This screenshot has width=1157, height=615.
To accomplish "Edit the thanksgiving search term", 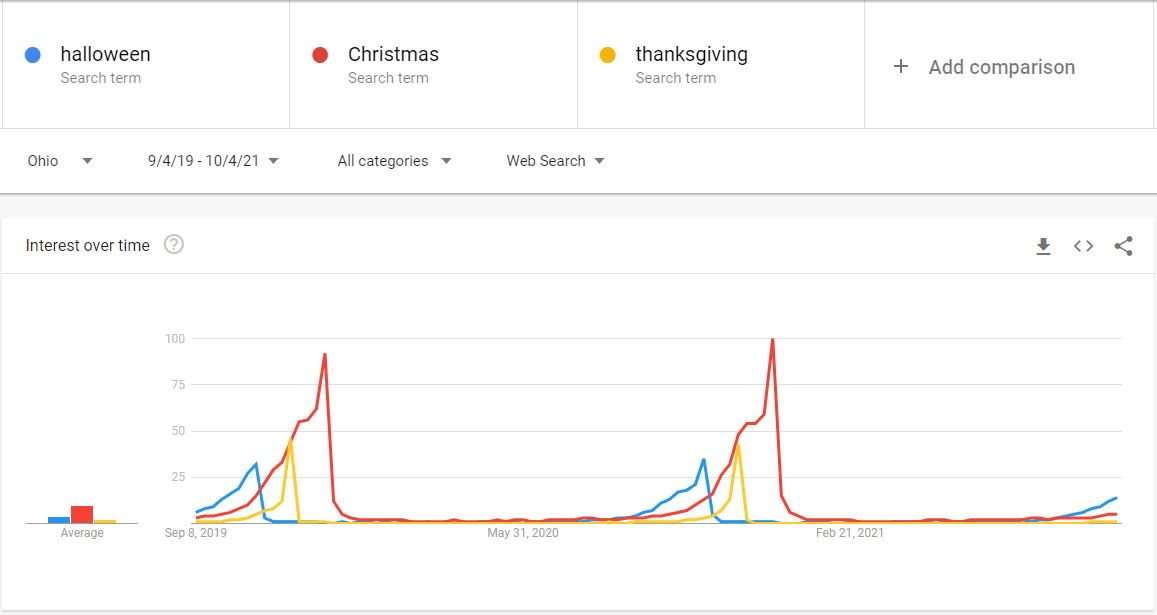I will tap(691, 55).
